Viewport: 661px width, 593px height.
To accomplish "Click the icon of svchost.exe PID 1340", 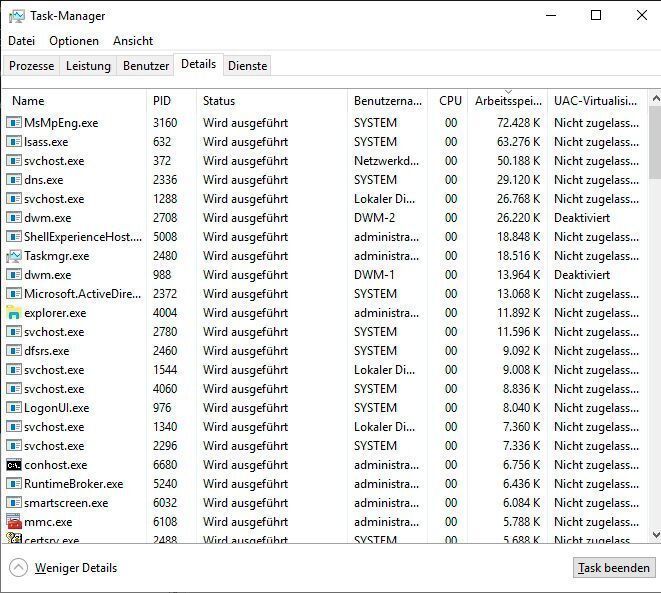I will (x=13, y=427).
